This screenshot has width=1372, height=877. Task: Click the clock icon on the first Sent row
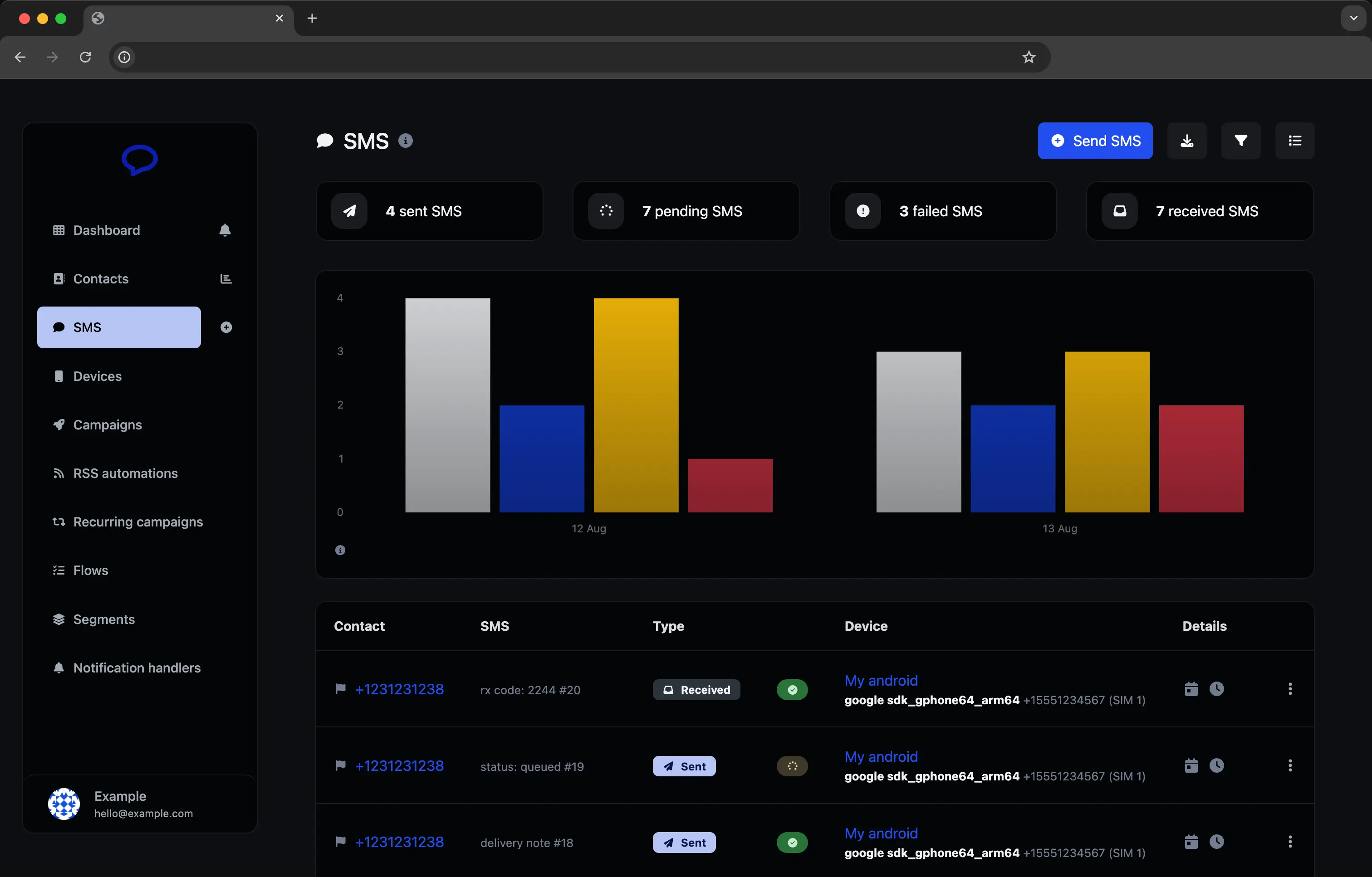(x=1217, y=765)
